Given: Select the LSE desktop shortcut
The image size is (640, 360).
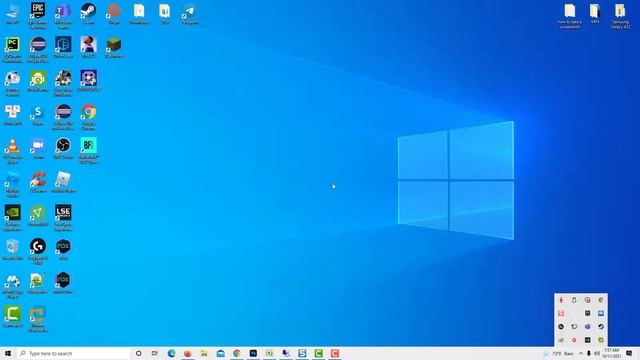Looking at the screenshot, I should [63, 218].
